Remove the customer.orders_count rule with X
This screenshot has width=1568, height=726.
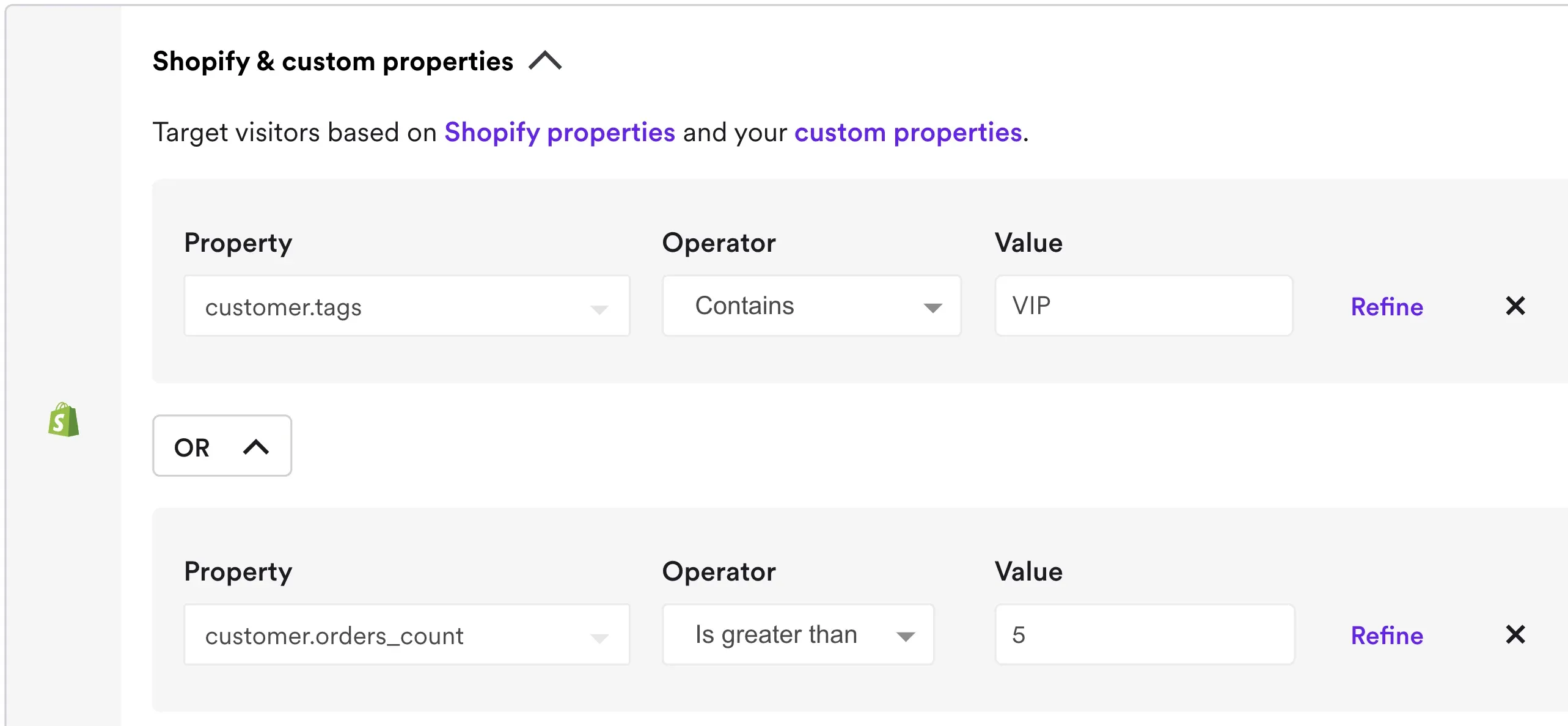tap(1515, 634)
